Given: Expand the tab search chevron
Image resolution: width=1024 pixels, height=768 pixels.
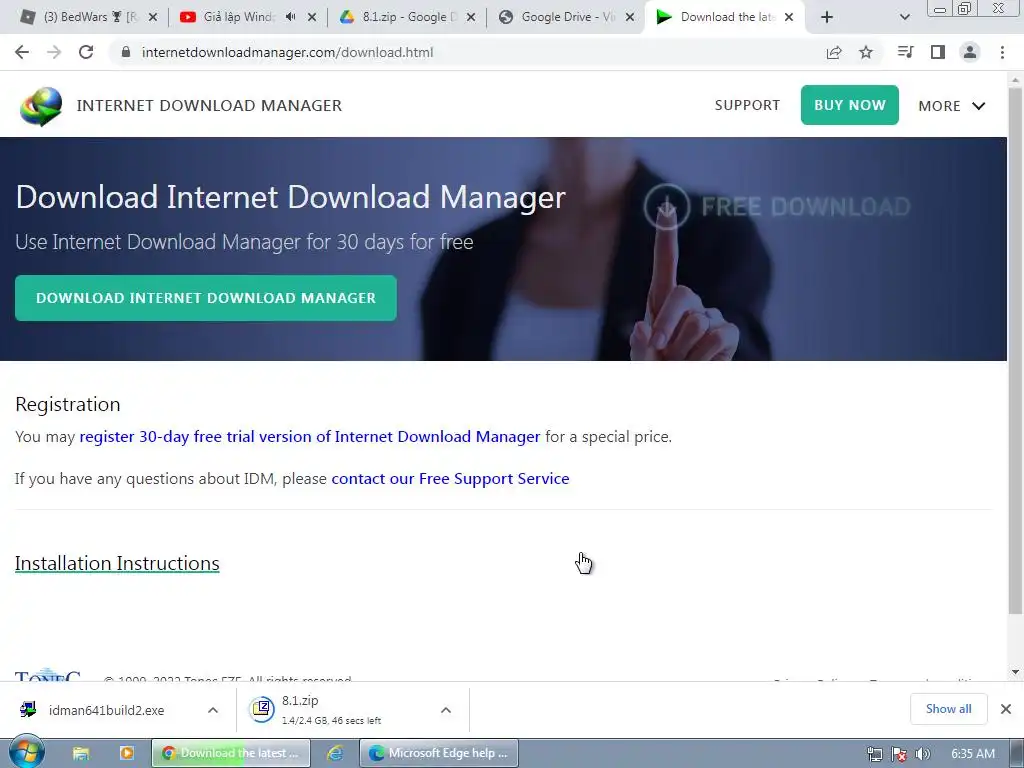Looking at the screenshot, I should [x=904, y=18].
